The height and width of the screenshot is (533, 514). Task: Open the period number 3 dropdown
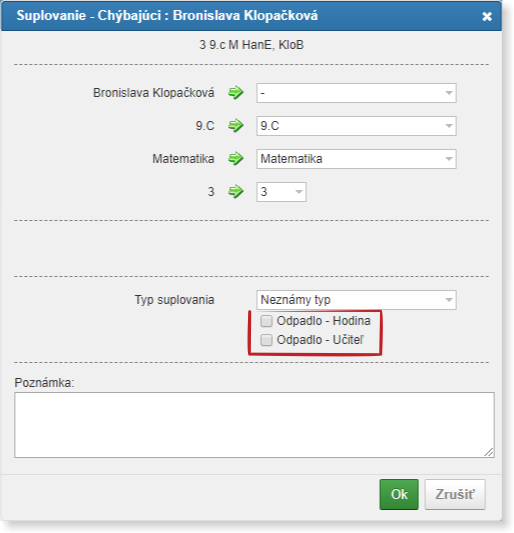(281, 192)
